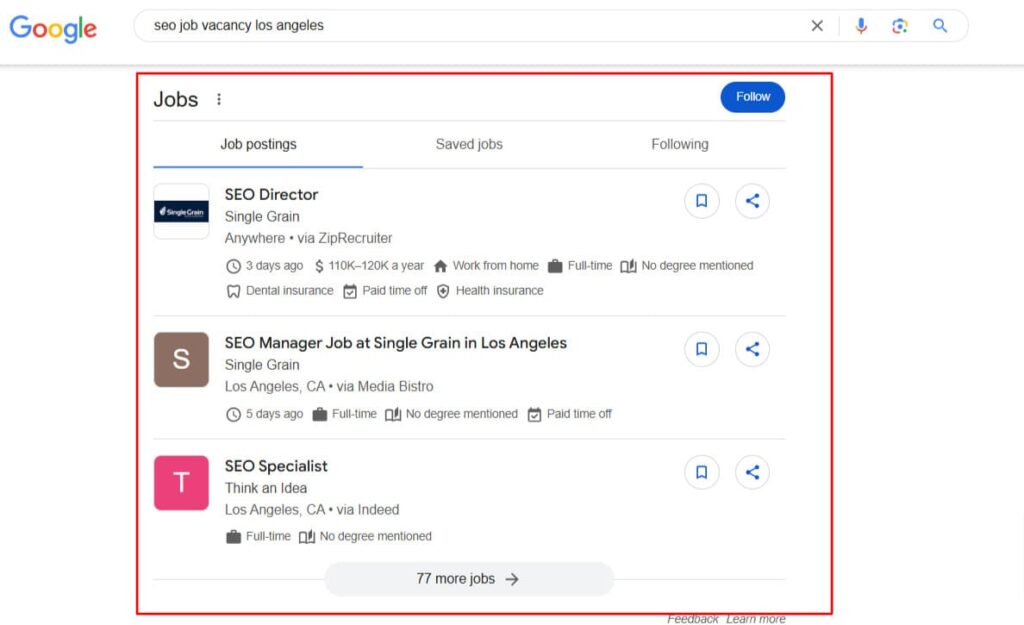Switch to Following tab
Viewport: 1024px width, 625px height.
pyautogui.click(x=679, y=144)
